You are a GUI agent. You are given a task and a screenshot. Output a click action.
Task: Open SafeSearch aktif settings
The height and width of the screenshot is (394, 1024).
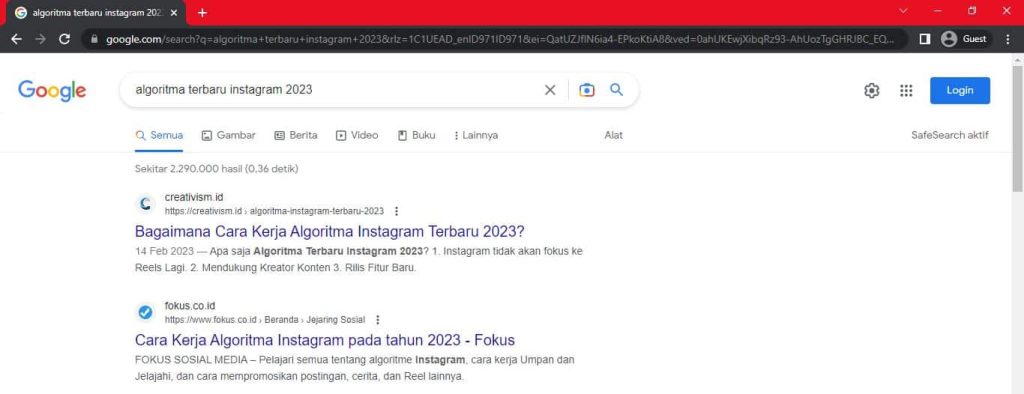(950, 135)
